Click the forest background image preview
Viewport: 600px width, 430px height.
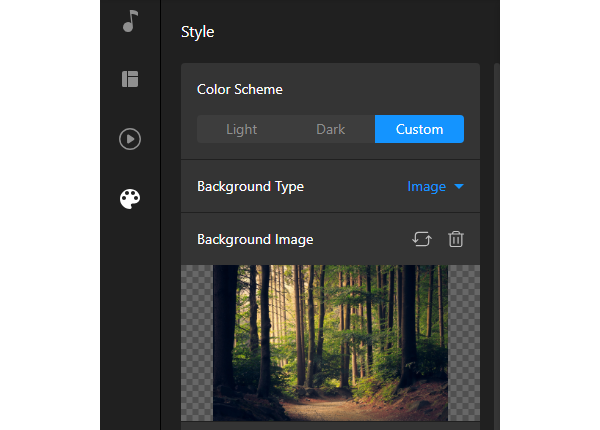point(330,343)
